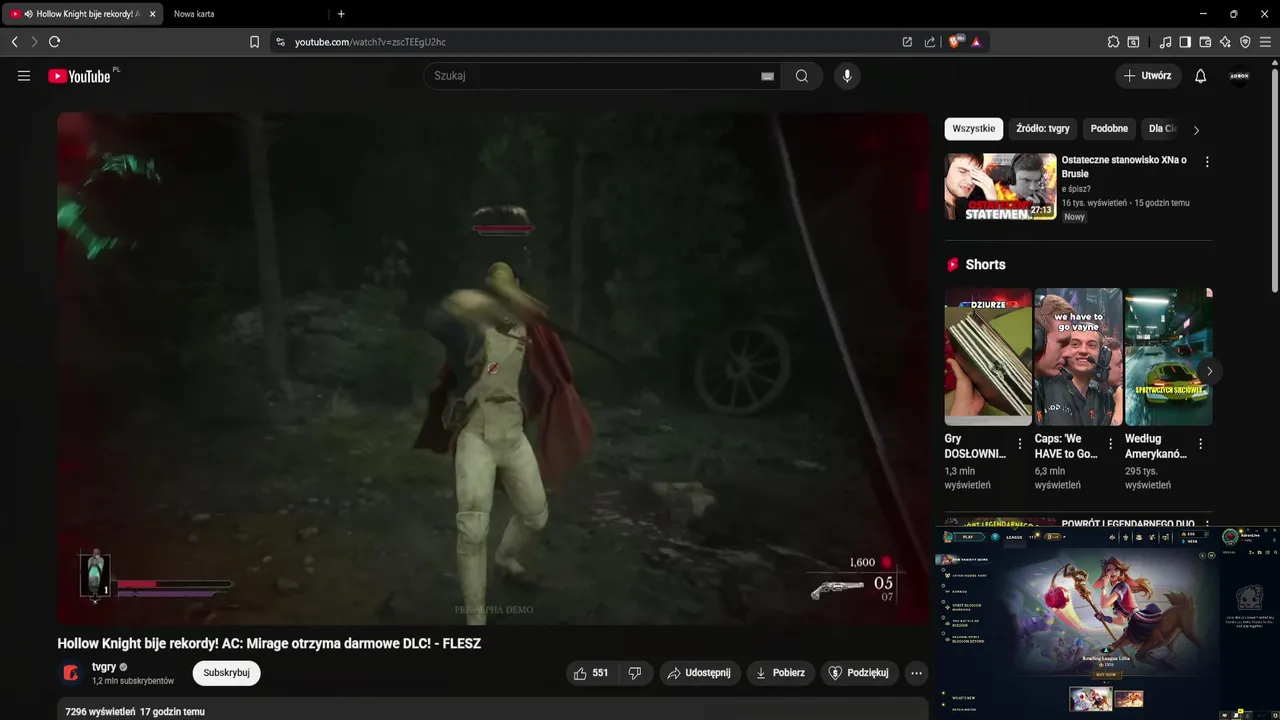Bookmark this page with the bookmark icon
The width and height of the screenshot is (1280, 720).
pos(254,42)
